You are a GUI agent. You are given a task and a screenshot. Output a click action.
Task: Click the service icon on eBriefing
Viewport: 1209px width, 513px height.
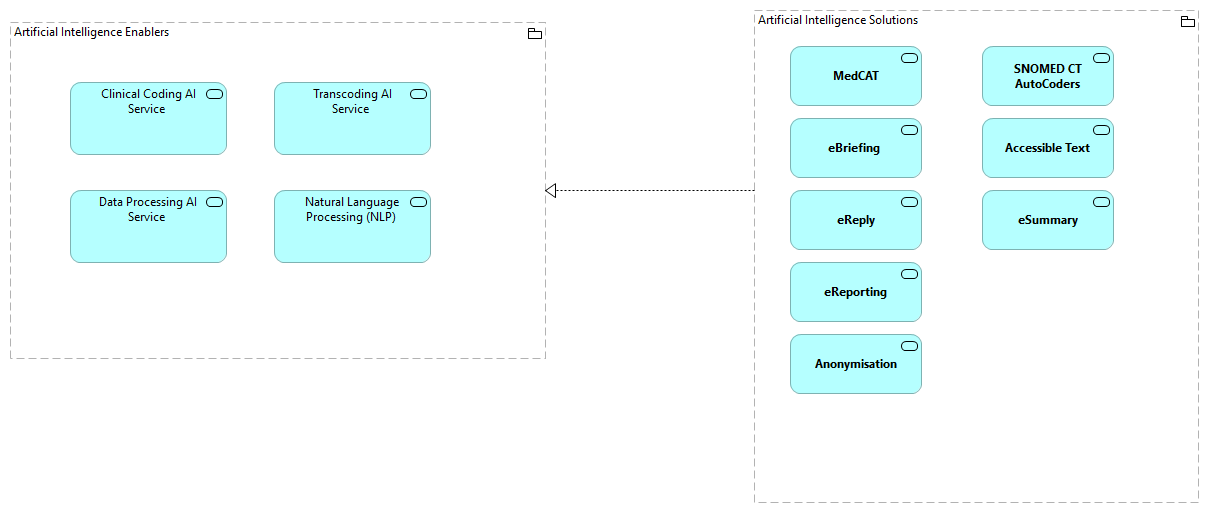click(909, 130)
